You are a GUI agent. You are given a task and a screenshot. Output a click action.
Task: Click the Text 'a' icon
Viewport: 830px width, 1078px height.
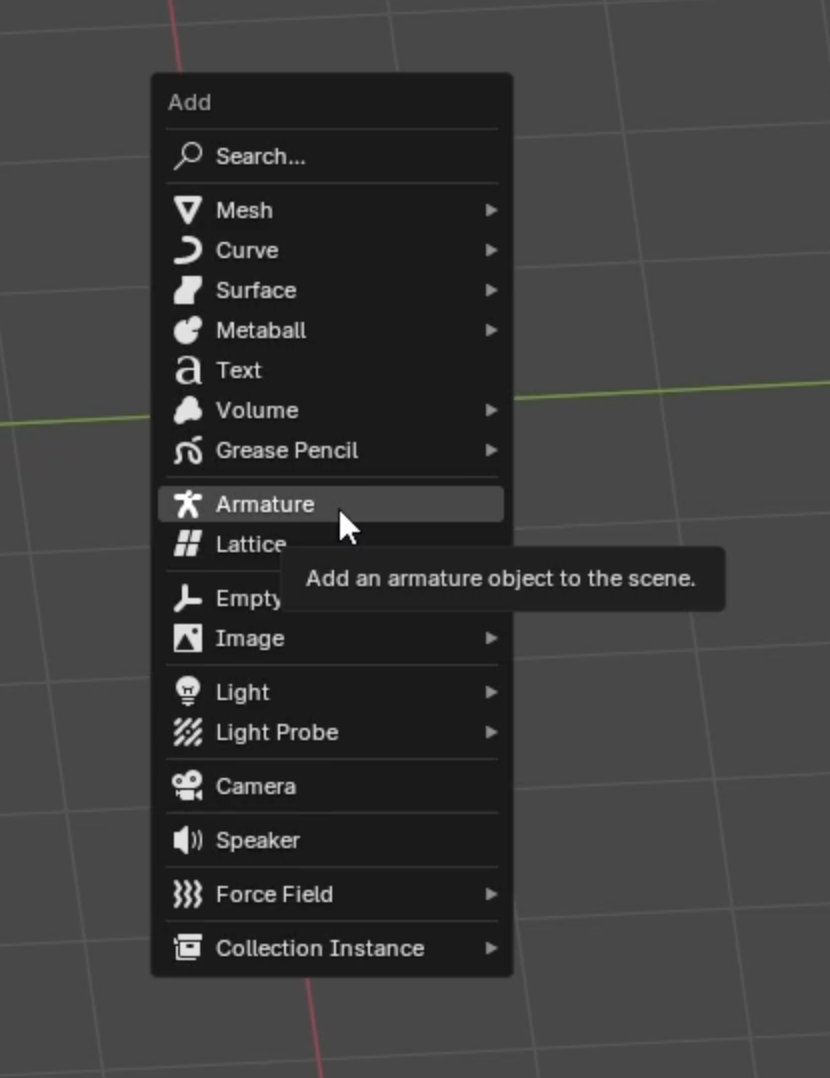188,370
